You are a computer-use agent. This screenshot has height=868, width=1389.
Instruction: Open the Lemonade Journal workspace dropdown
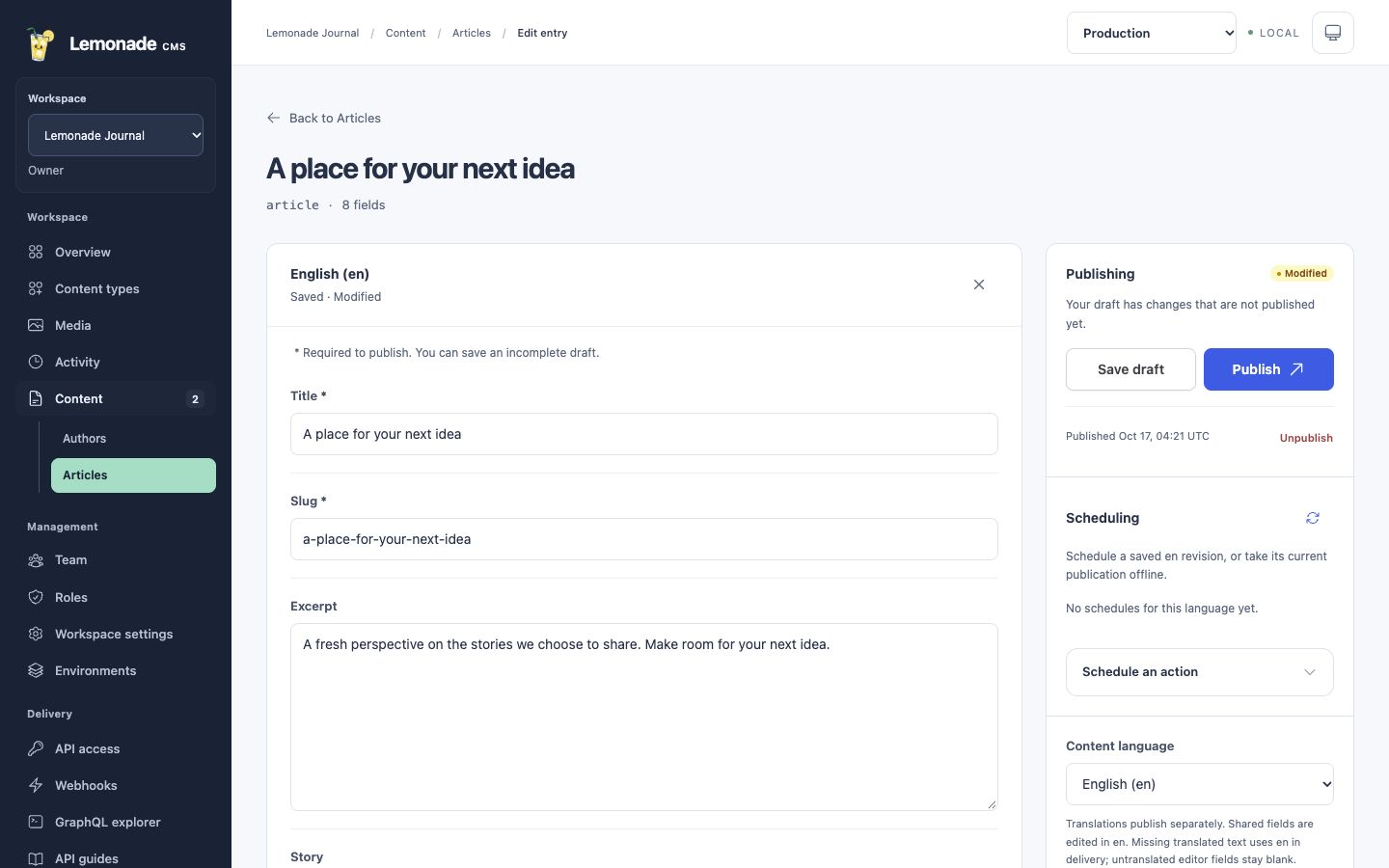(116, 135)
